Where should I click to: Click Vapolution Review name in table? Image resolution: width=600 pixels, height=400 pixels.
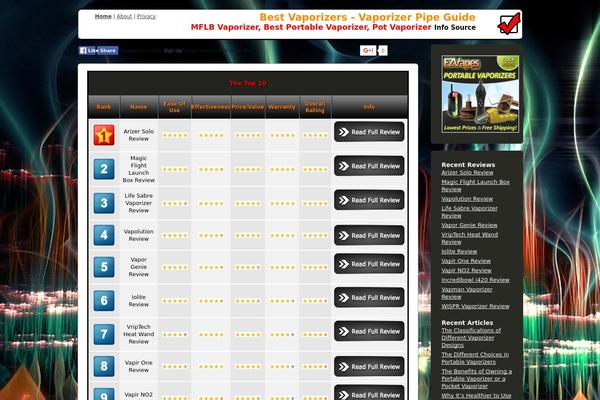click(x=139, y=235)
